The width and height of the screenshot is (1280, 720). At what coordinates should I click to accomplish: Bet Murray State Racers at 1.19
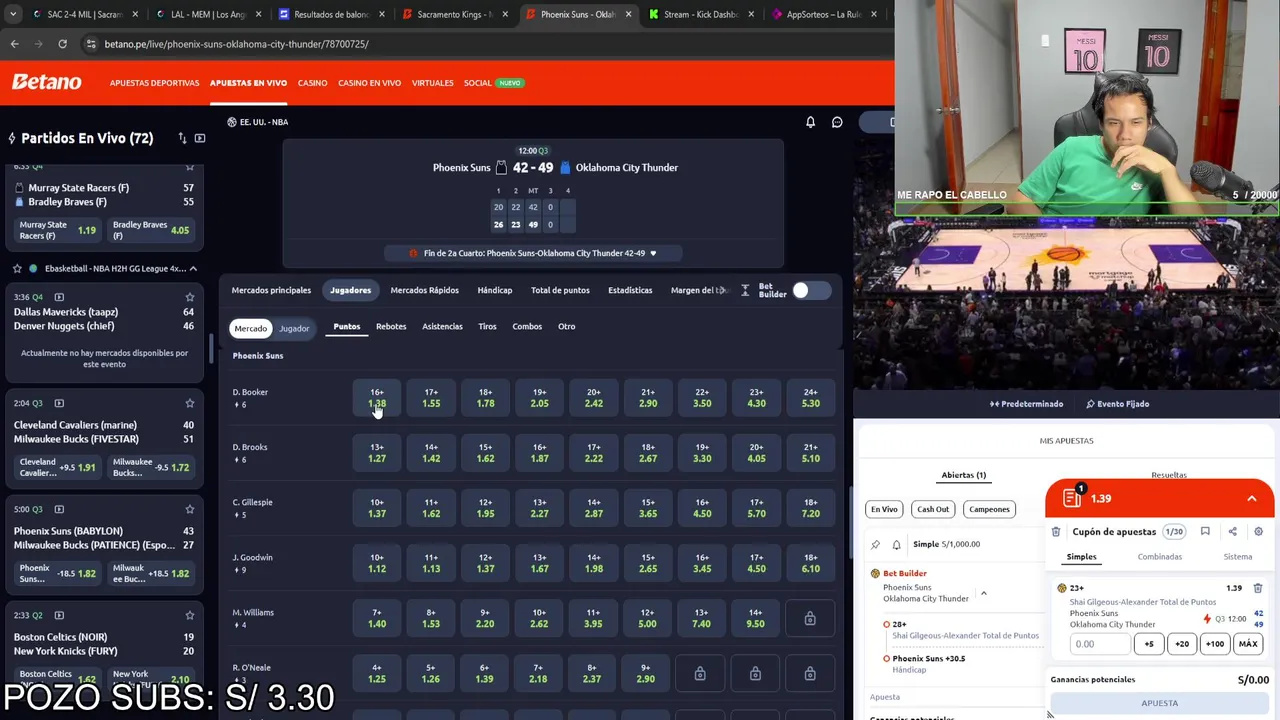click(x=57, y=230)
